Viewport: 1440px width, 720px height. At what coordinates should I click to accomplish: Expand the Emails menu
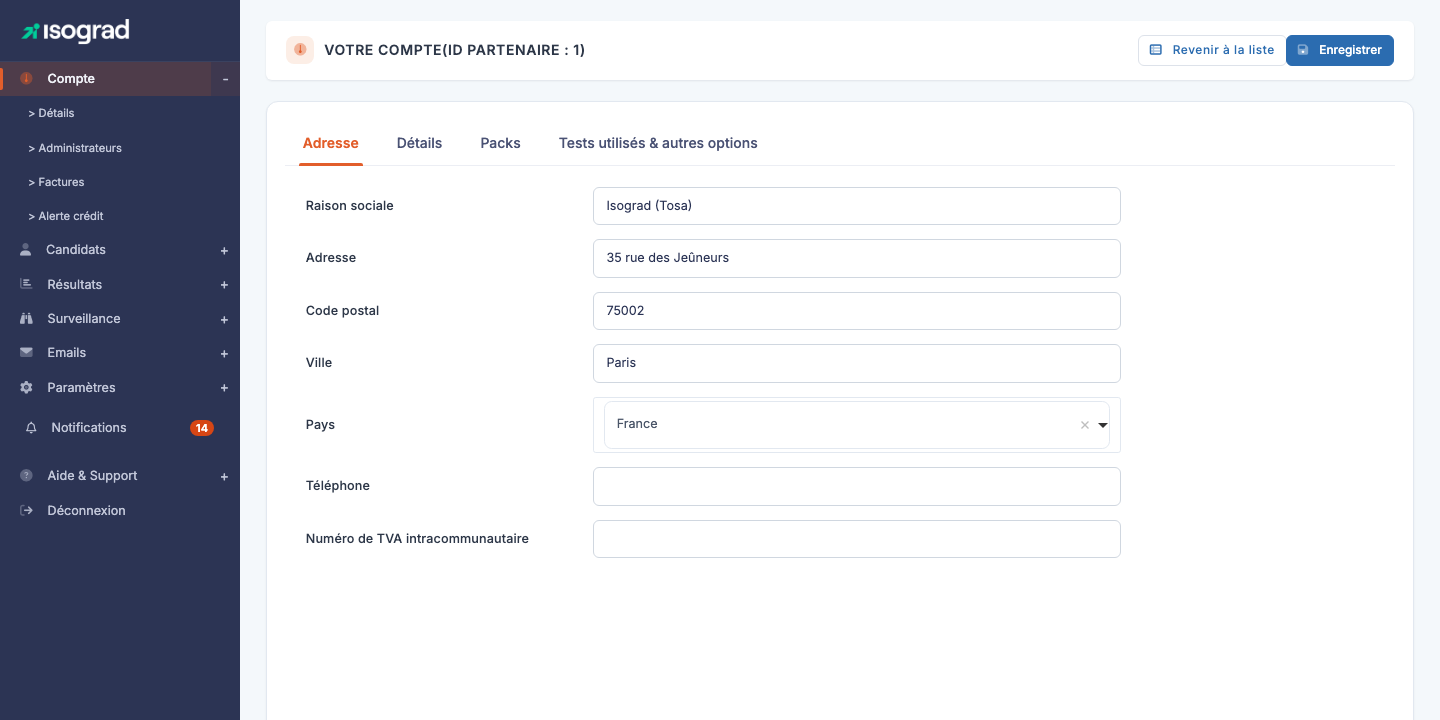click(224, 354)
